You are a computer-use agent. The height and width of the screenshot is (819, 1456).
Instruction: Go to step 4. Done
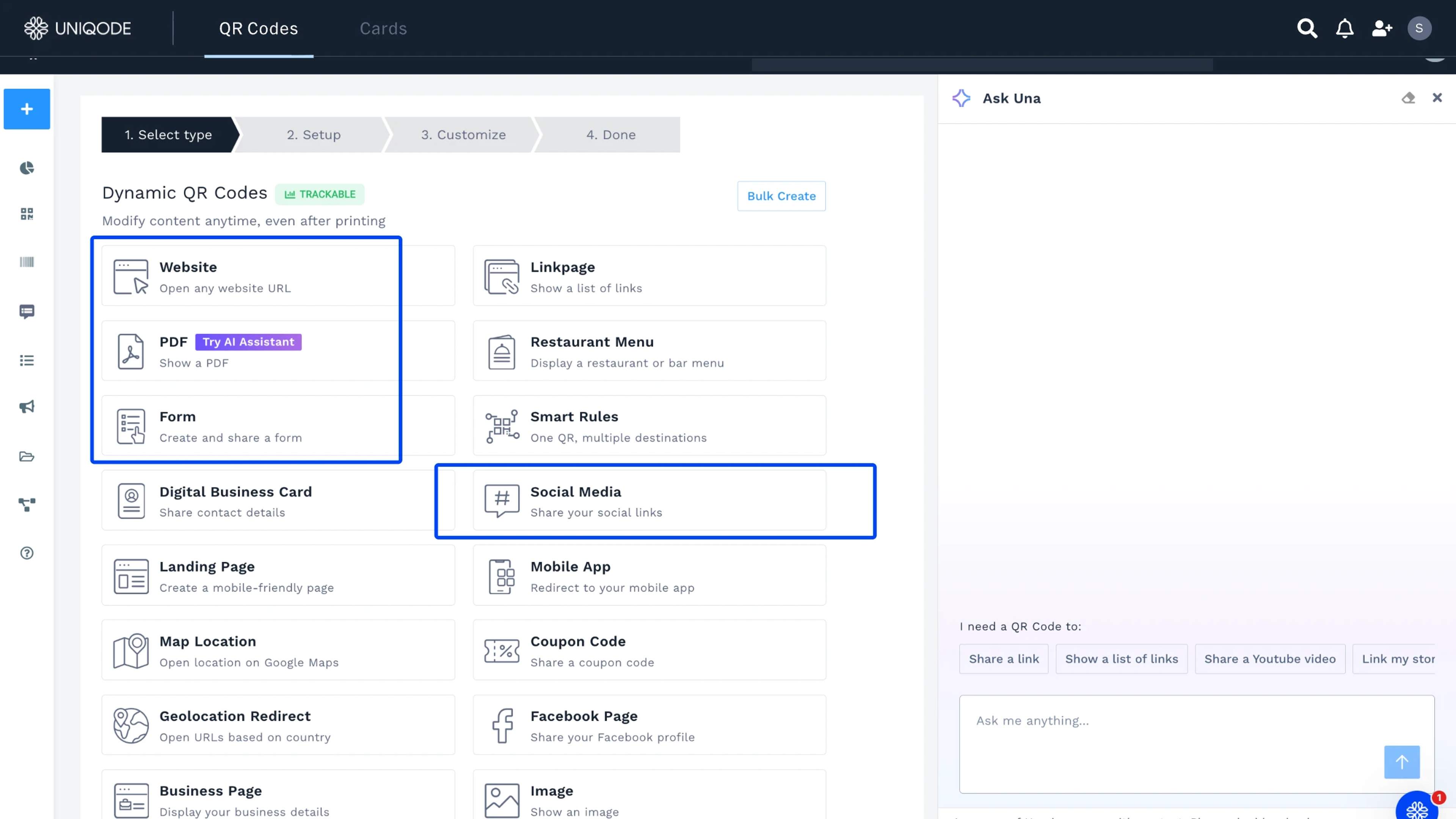[x=610, y=135]
